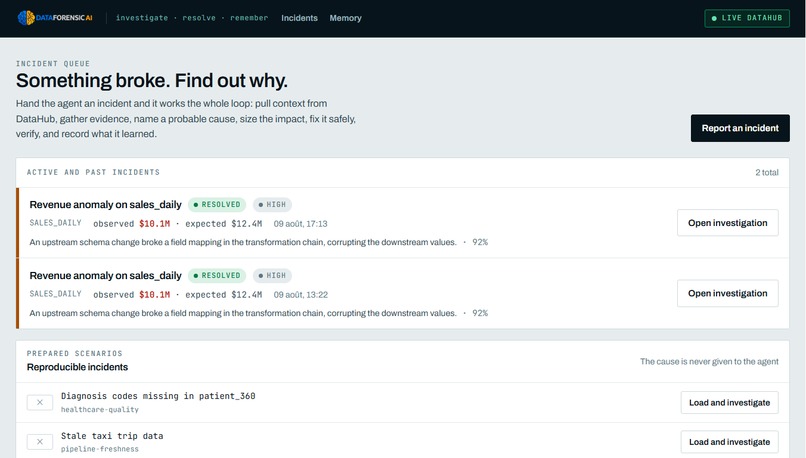
Task: Click the 'pipeline-freshness' tag
Action: coord(100,449)
